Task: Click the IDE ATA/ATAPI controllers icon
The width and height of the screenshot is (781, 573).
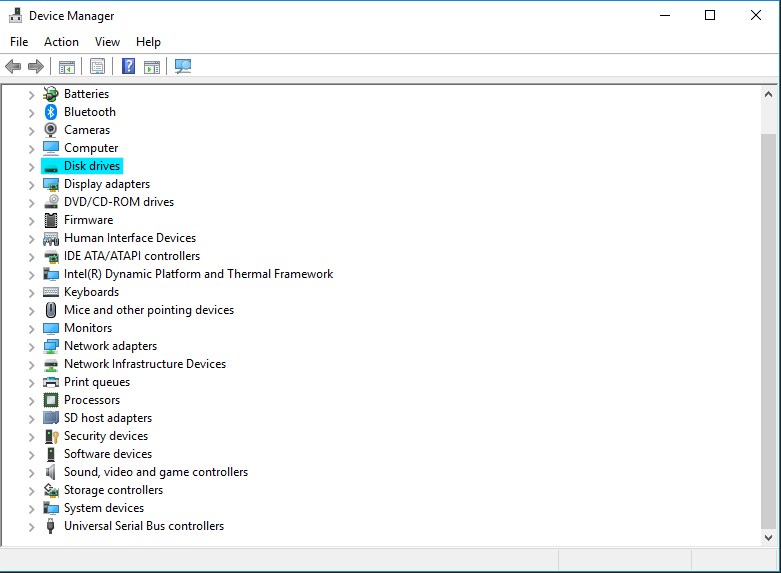Action: 51,257
